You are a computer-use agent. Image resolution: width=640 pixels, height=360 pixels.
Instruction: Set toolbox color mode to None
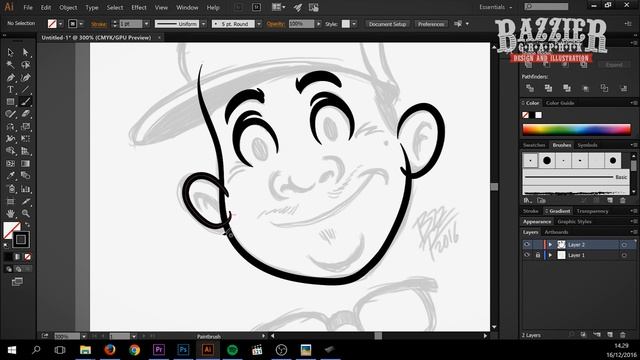(x=27, y=257)
